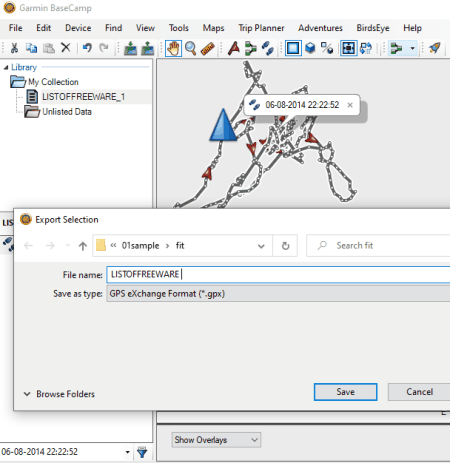Select the New Route tool

251,48
